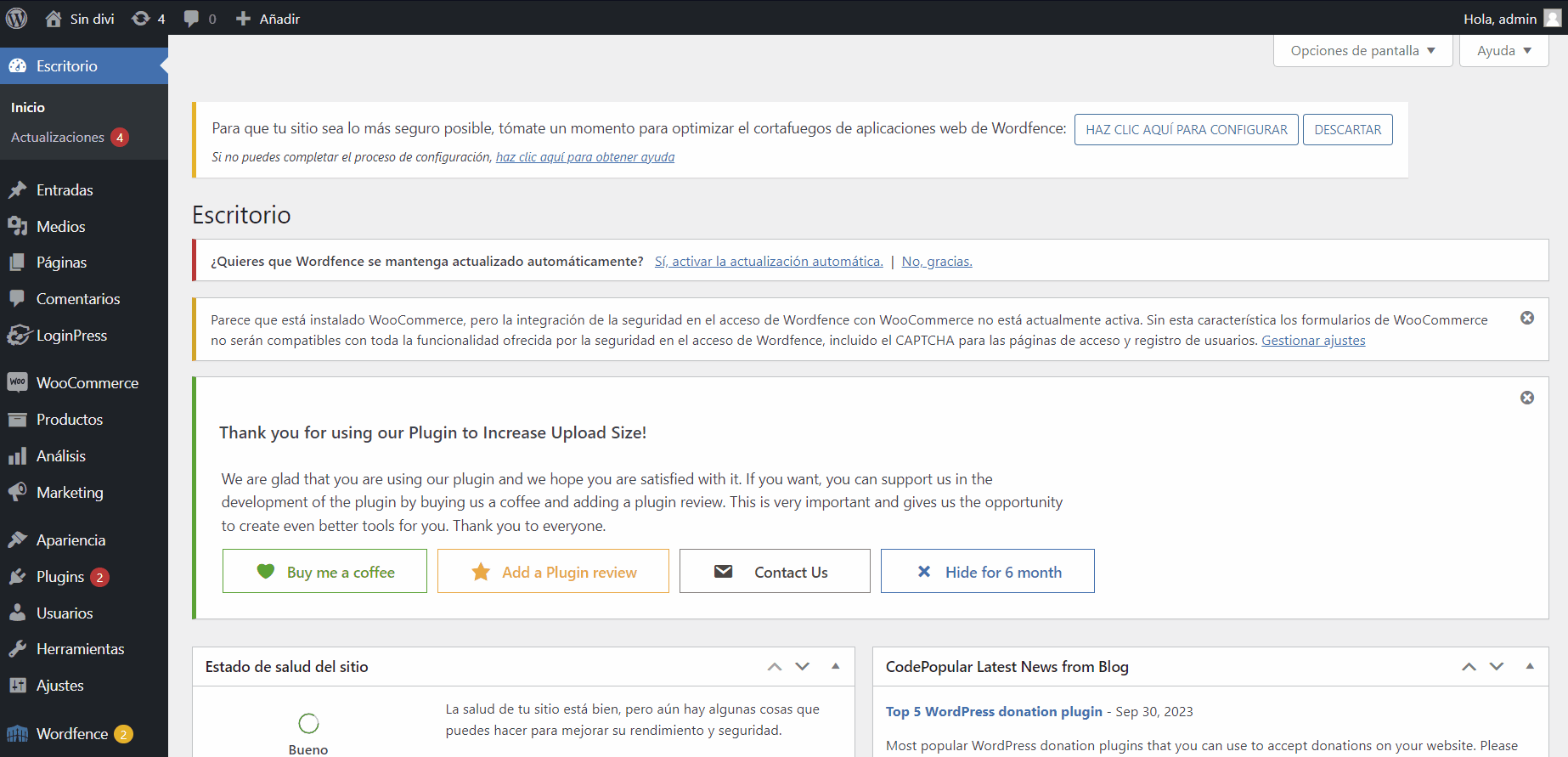Expand the Ayuda dropdown

click(x=1503, y=51)
